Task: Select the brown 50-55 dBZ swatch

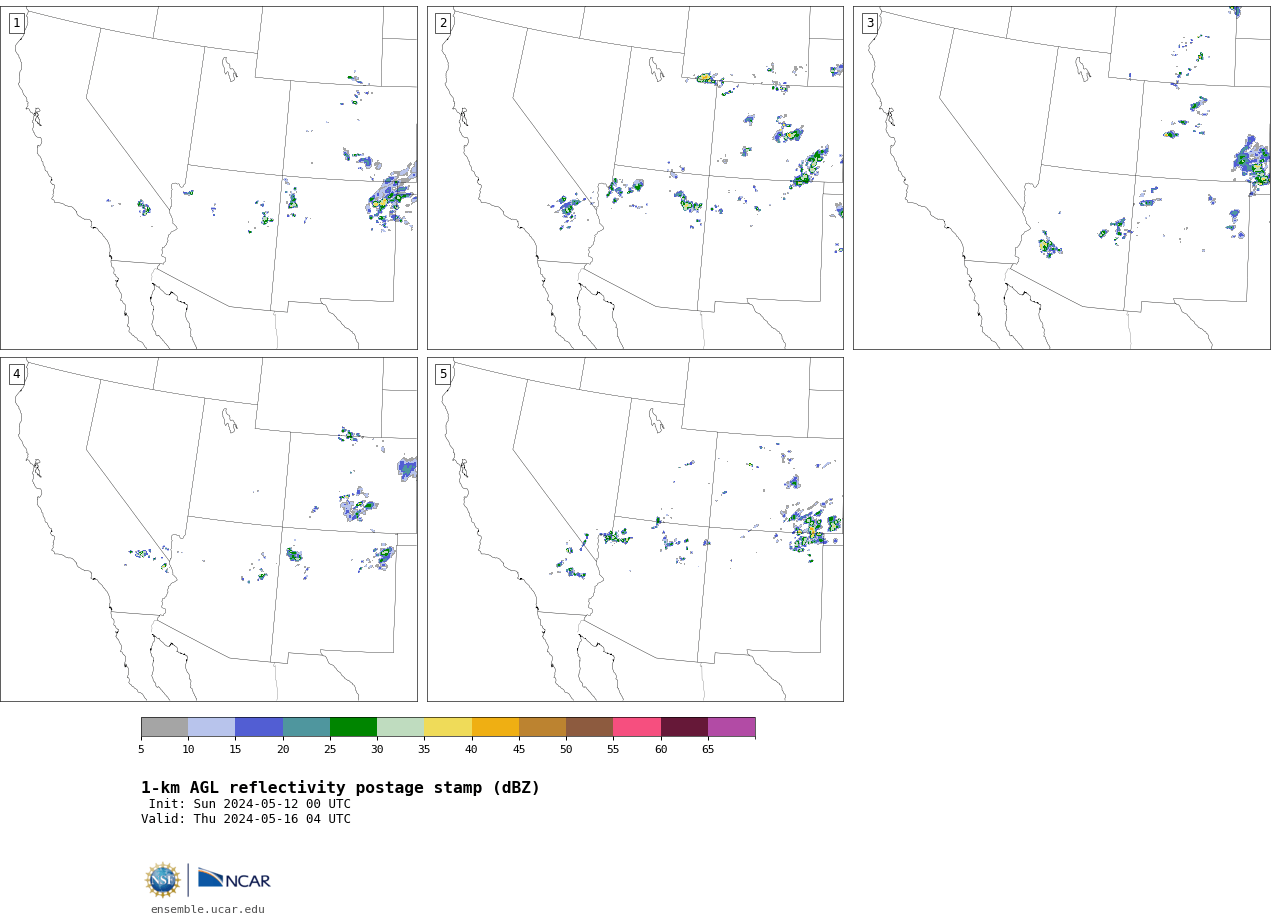Action: coord(589,727)
